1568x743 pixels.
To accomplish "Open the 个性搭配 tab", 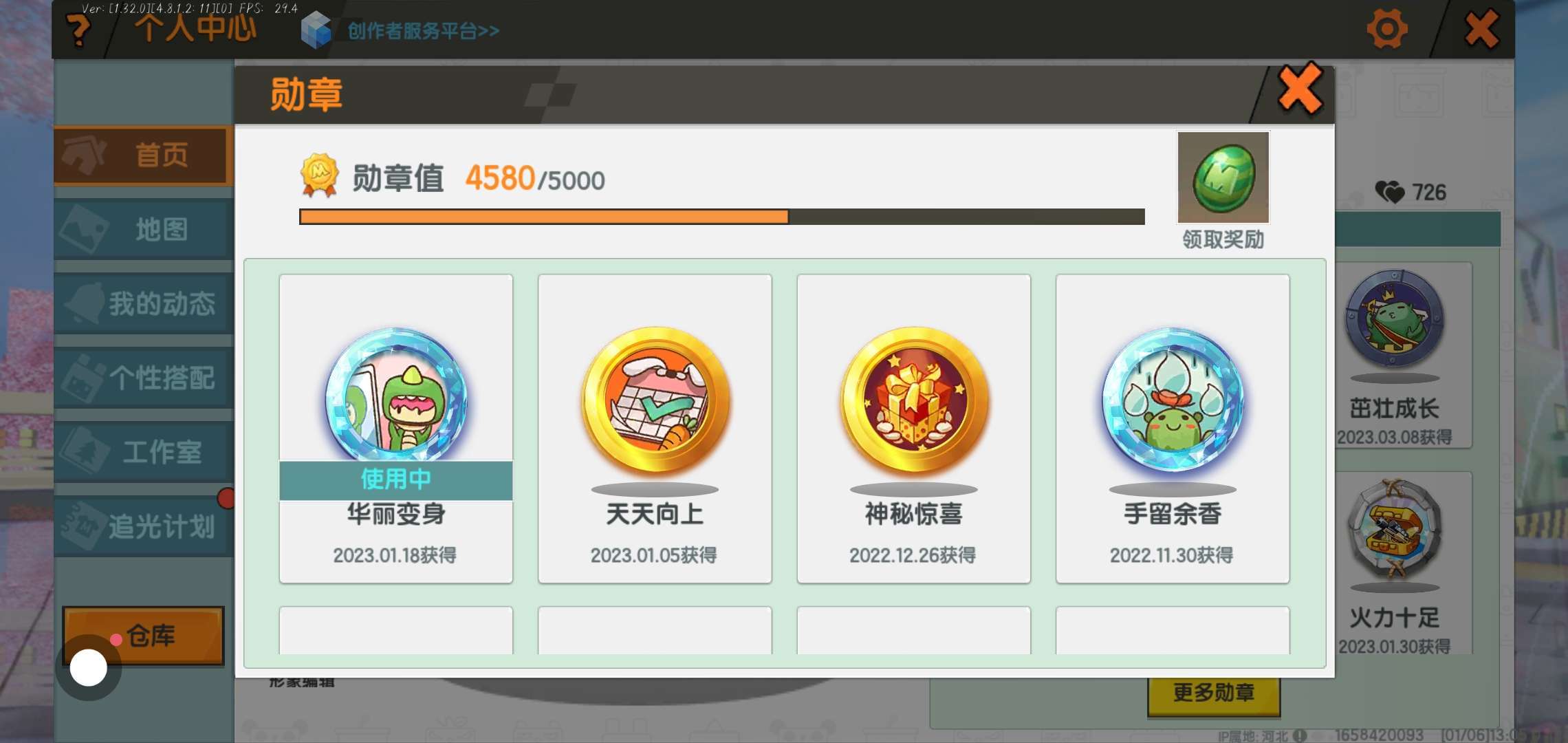I will point(144,378).
